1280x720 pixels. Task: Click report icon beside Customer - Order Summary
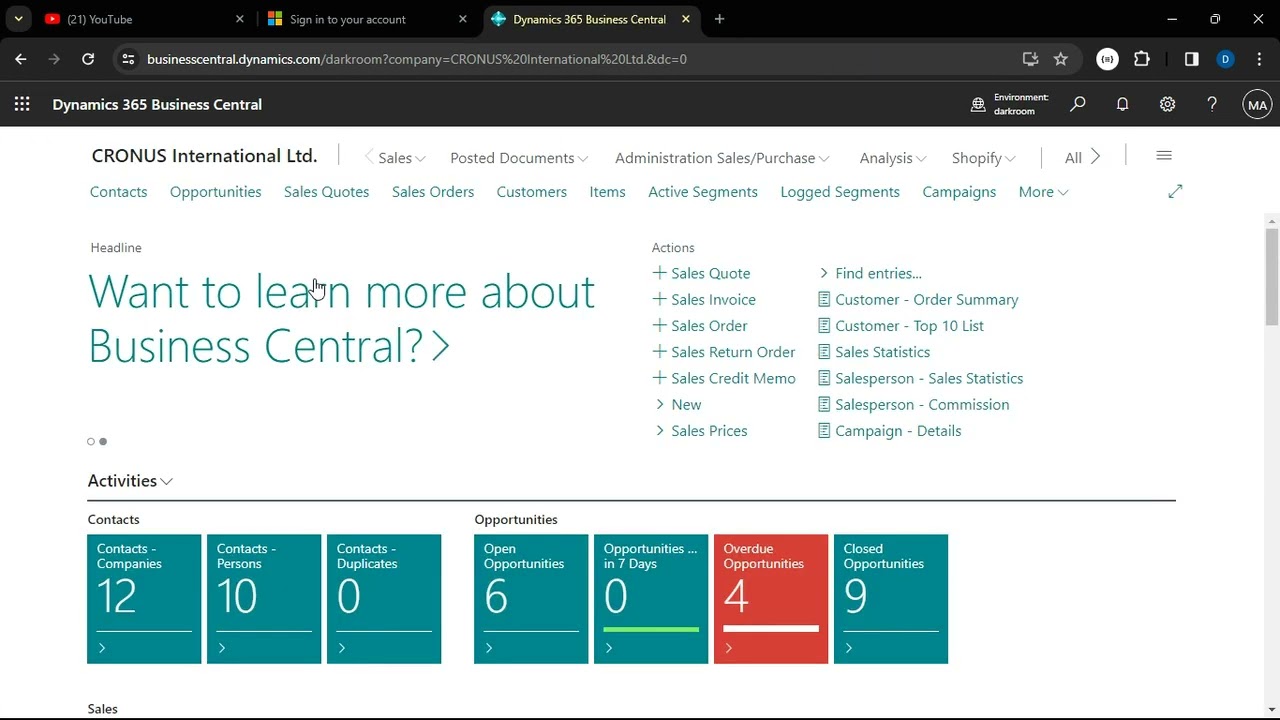pos(824,299)
